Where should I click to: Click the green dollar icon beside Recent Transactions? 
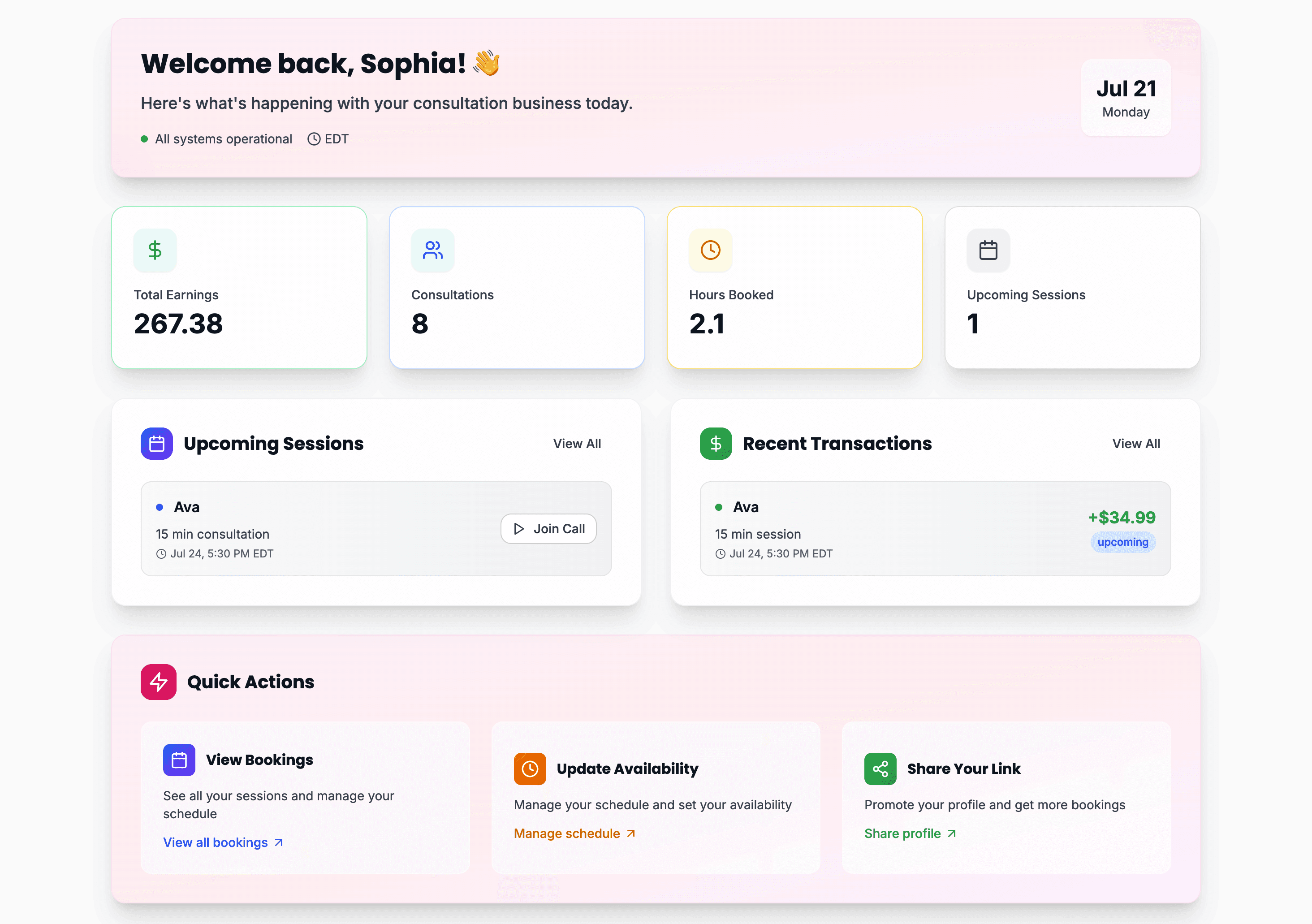click(716, 444)
